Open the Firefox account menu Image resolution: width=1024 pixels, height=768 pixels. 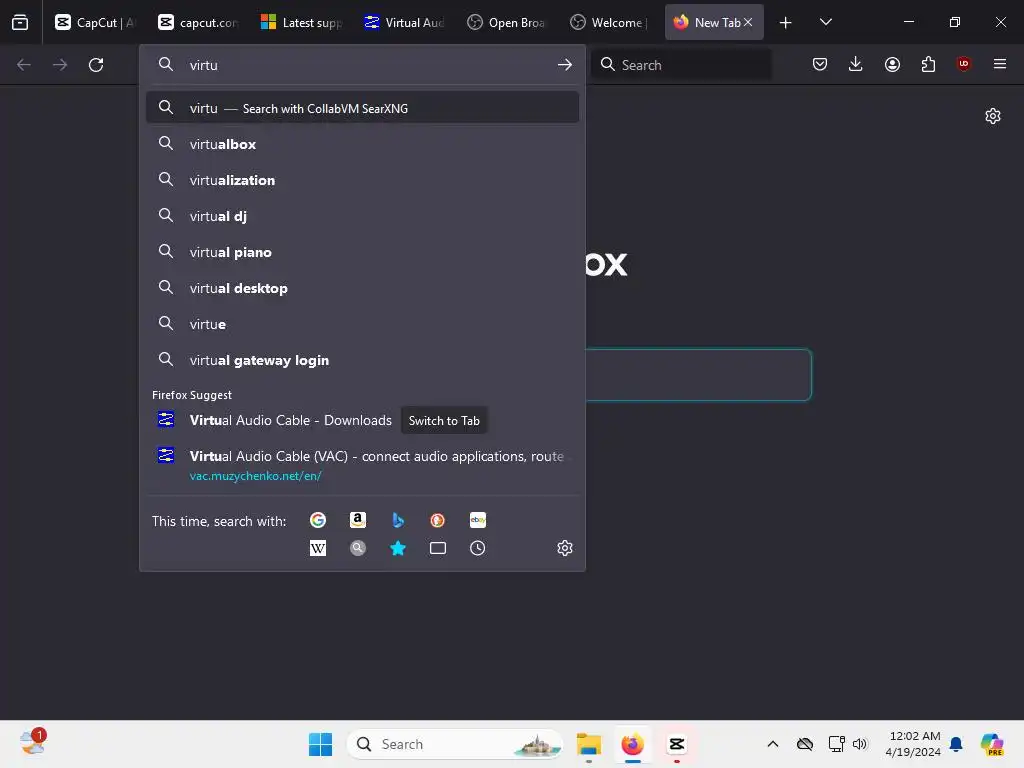[892, 64]
